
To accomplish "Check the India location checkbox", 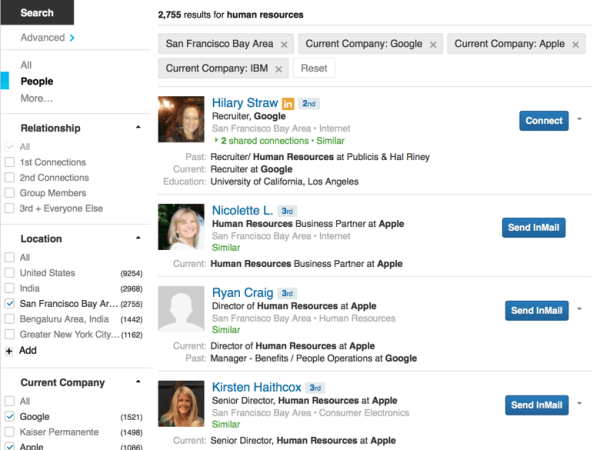I will [10, 288].
